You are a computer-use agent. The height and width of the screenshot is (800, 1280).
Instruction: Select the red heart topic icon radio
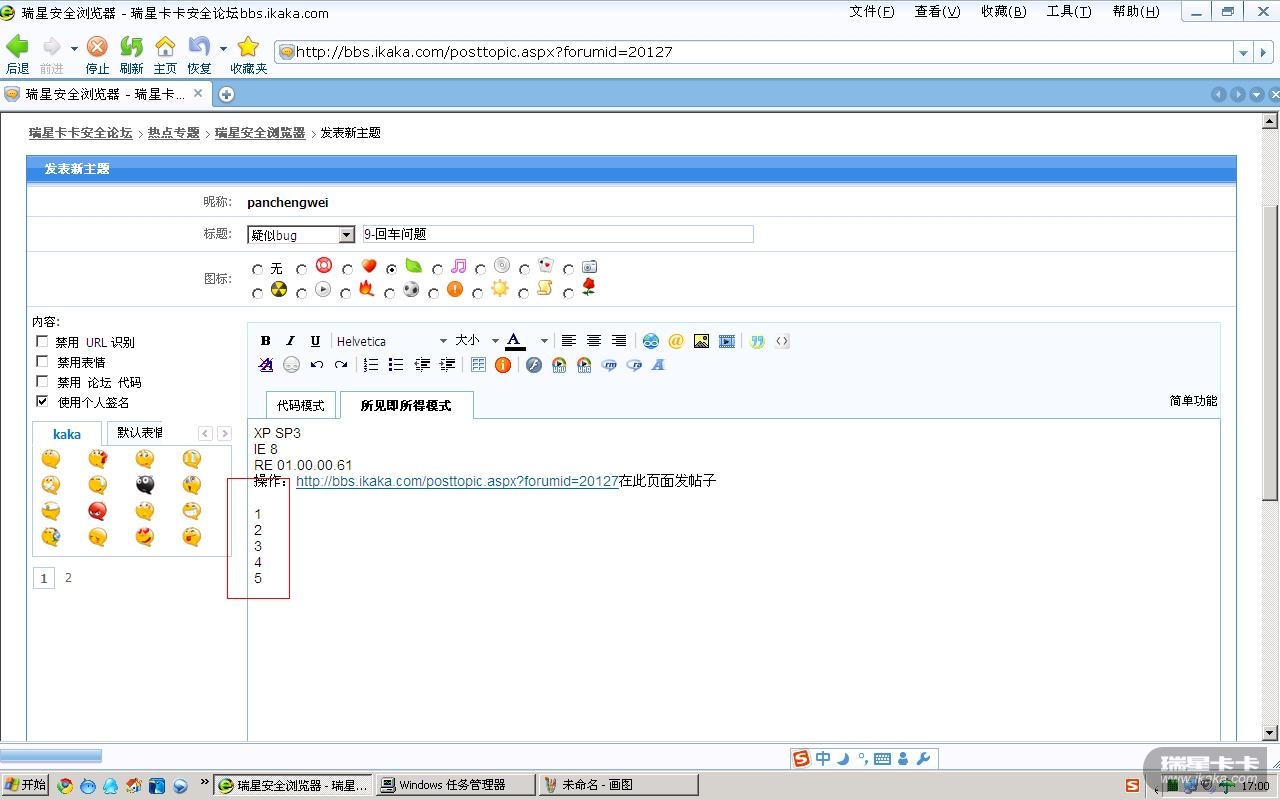click(347, 269)
